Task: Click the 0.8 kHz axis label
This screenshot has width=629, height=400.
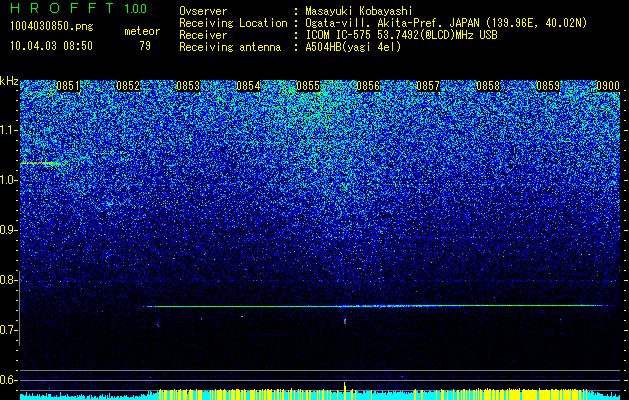Action: click(x=8, y=280)
